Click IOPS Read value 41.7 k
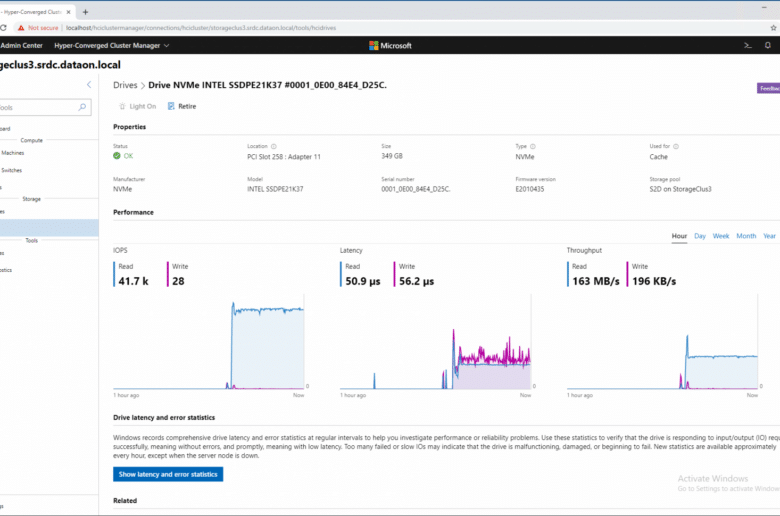 coord(133,281)
